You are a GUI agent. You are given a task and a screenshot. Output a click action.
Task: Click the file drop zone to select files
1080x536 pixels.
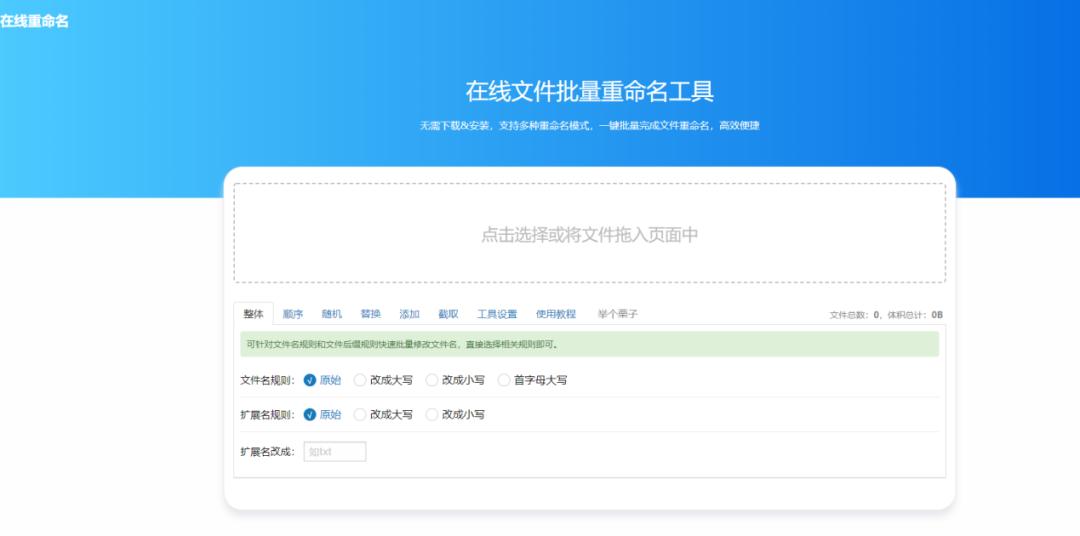click(590, 233)
